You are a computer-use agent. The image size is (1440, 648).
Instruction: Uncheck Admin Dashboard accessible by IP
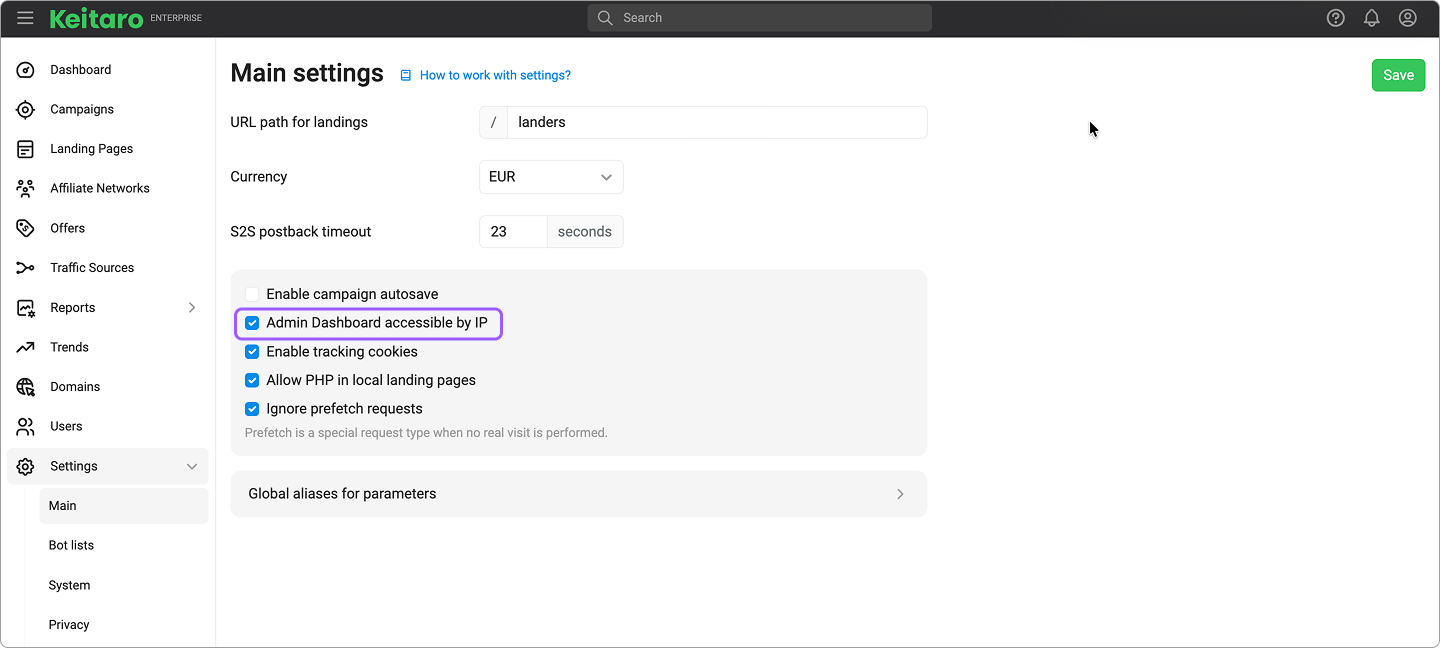tap(252, 323)
